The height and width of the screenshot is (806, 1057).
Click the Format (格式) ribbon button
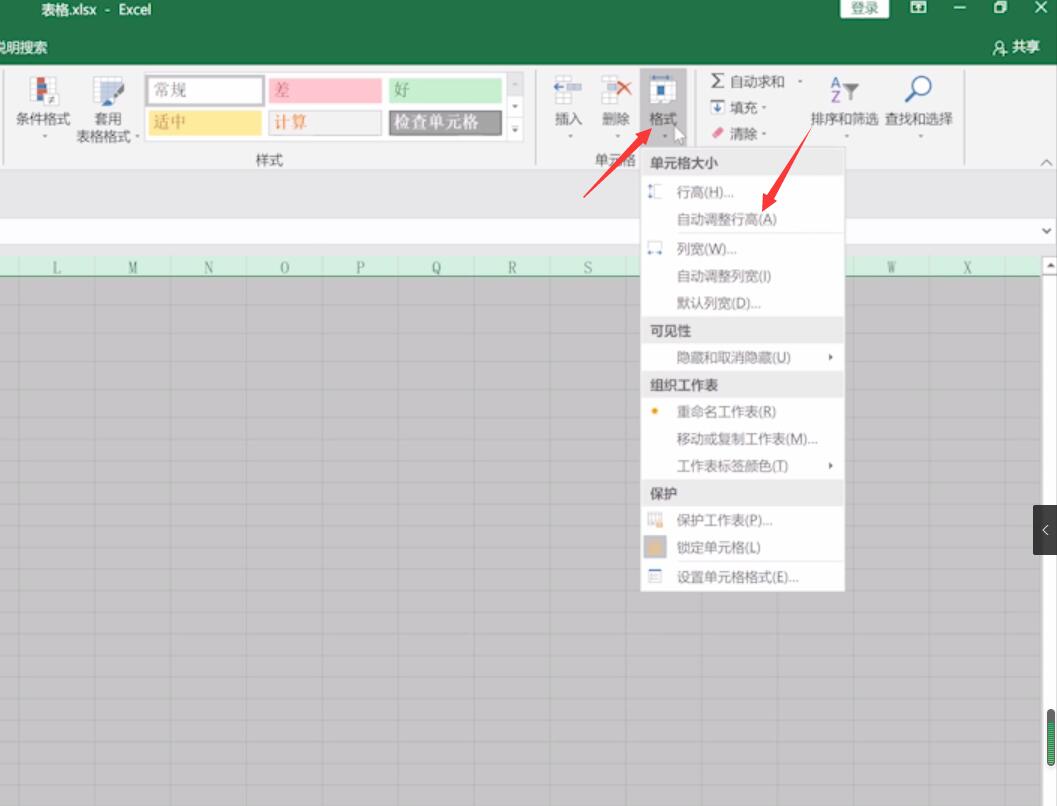tap(663, 106)
